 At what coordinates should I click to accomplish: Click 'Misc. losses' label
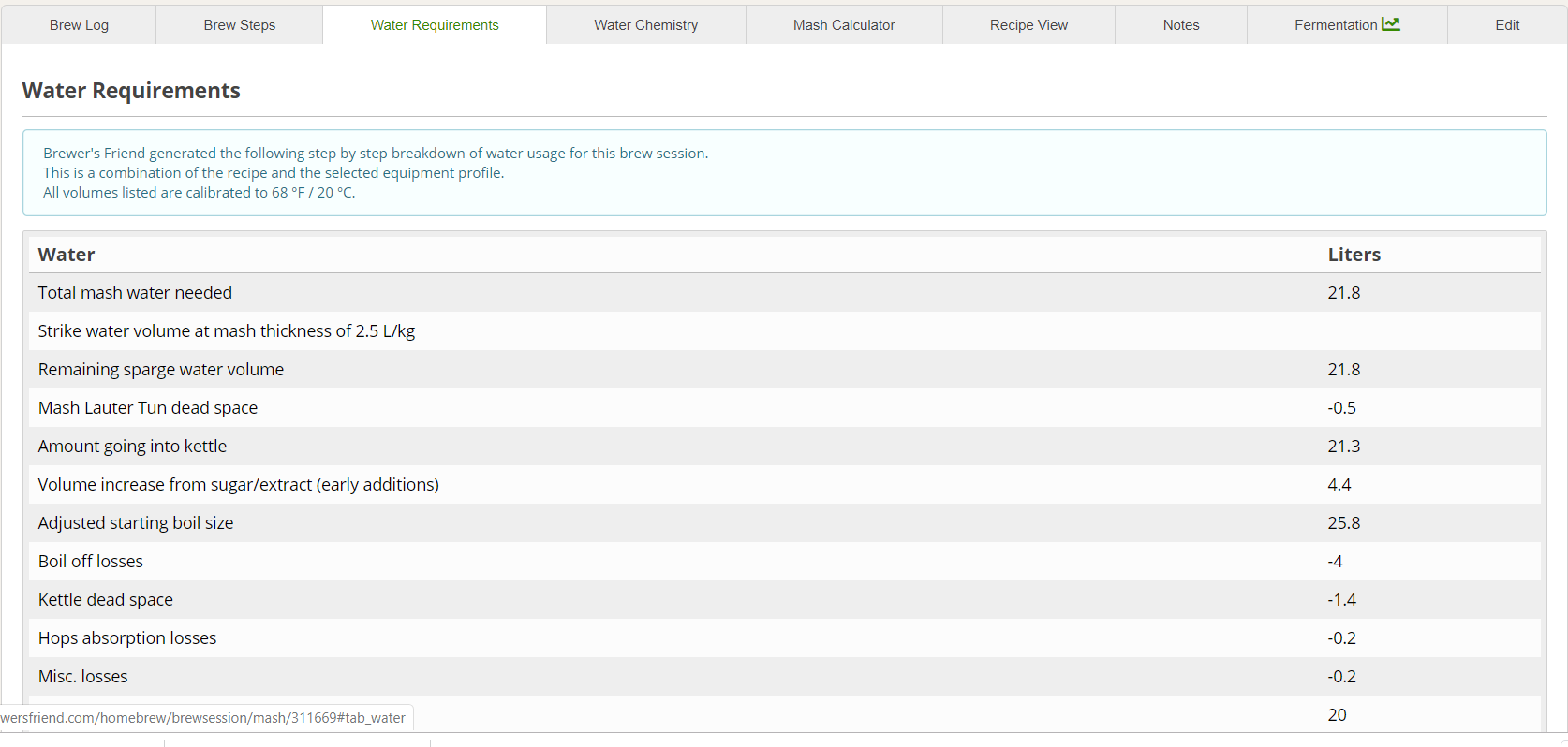[x=83, y=677]
